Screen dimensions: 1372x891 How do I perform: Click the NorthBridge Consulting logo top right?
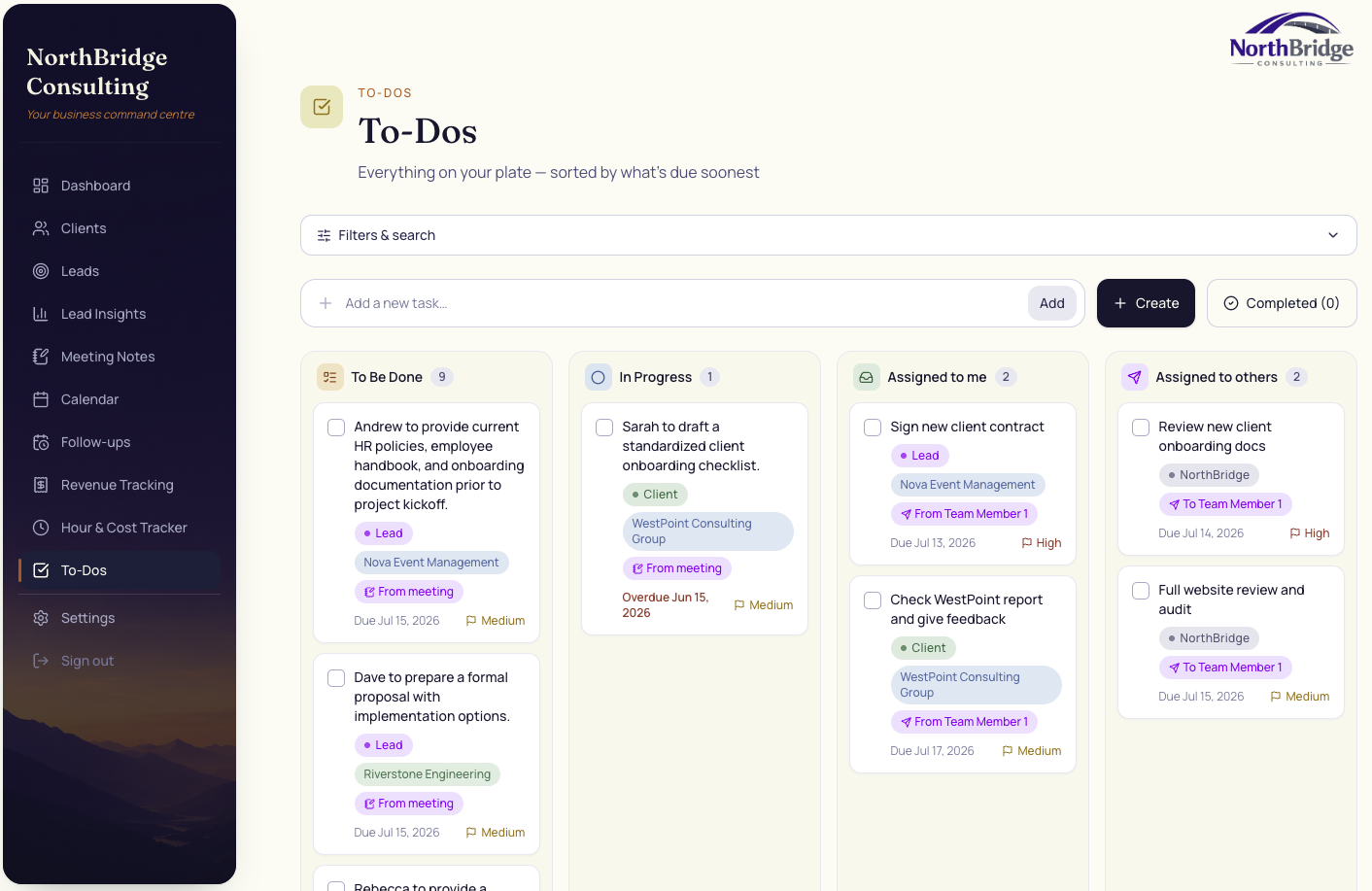tap(1291, 40)
